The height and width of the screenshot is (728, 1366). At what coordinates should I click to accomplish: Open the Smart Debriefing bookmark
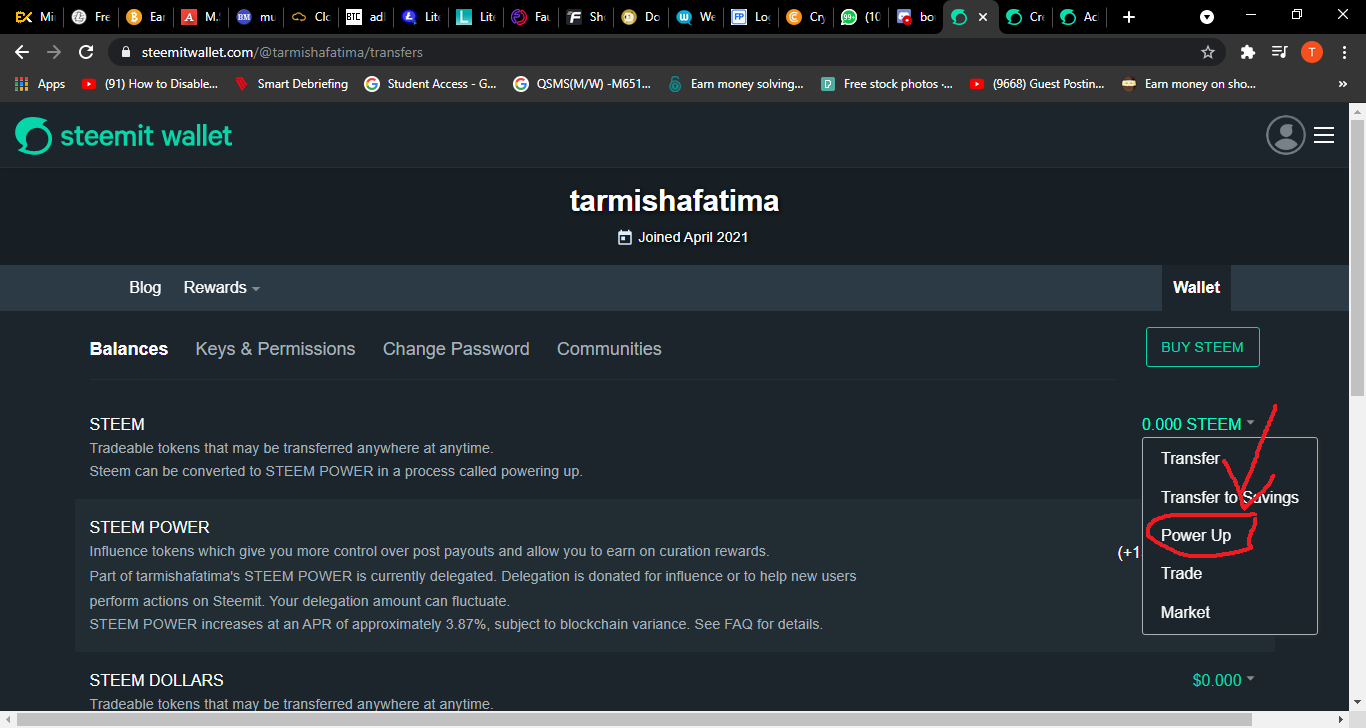[291, 84]
